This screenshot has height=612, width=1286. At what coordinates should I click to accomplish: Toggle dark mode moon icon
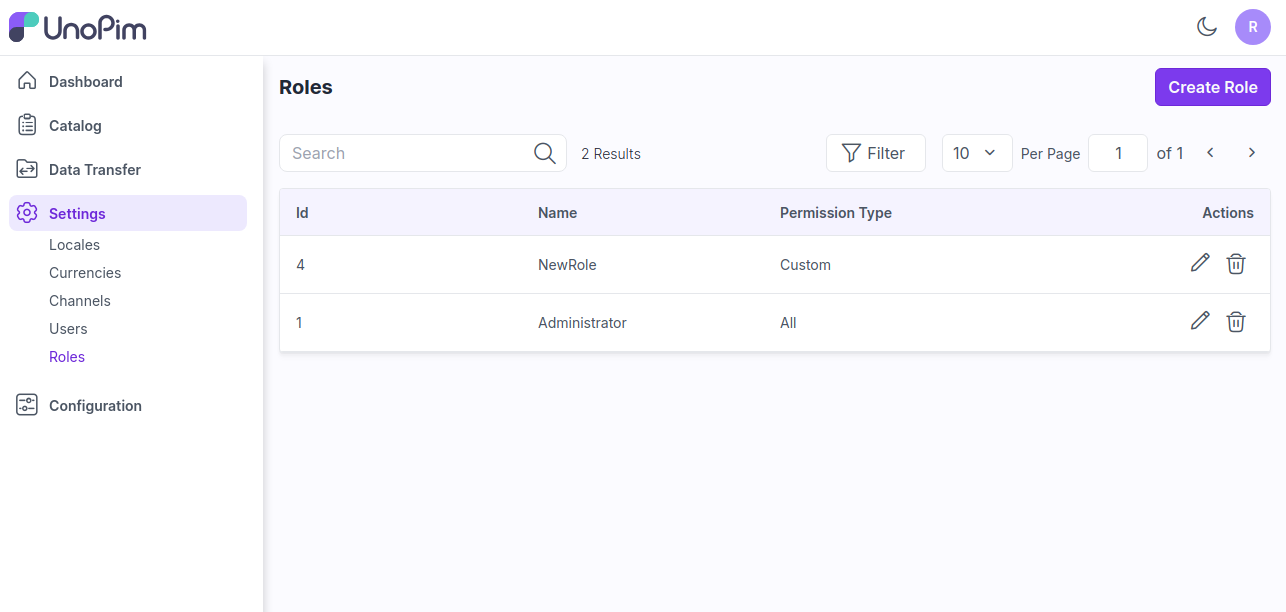[x=1207, y=27]
